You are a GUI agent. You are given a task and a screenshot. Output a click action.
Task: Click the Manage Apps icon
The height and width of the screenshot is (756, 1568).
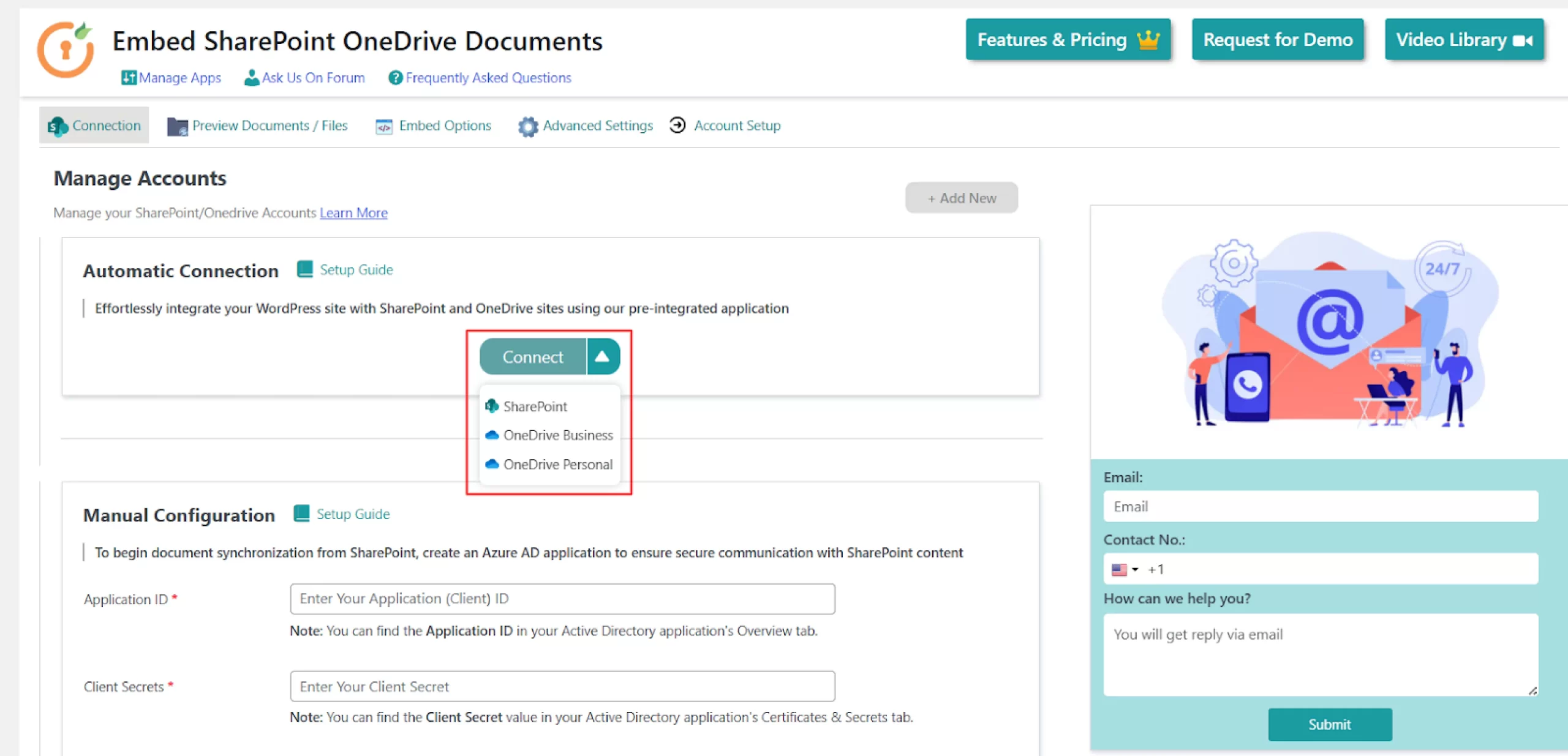pyautogui.click(x=127, y=77)
